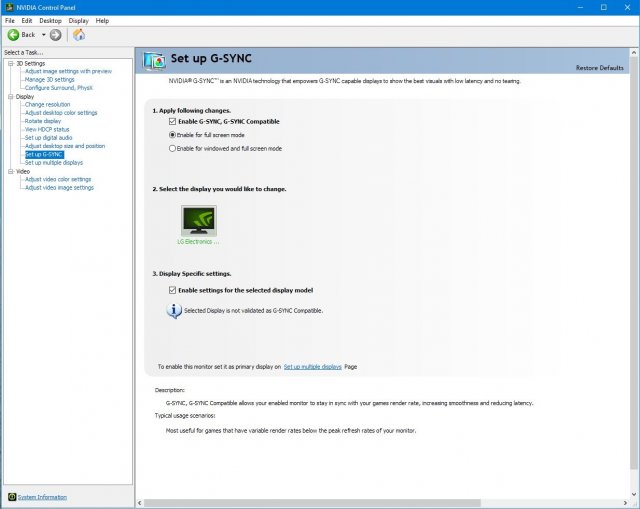The width and height of the screenshot is (640, 509).
Task: Click the Home icon in toolbar
Action: tap(79, 34)
